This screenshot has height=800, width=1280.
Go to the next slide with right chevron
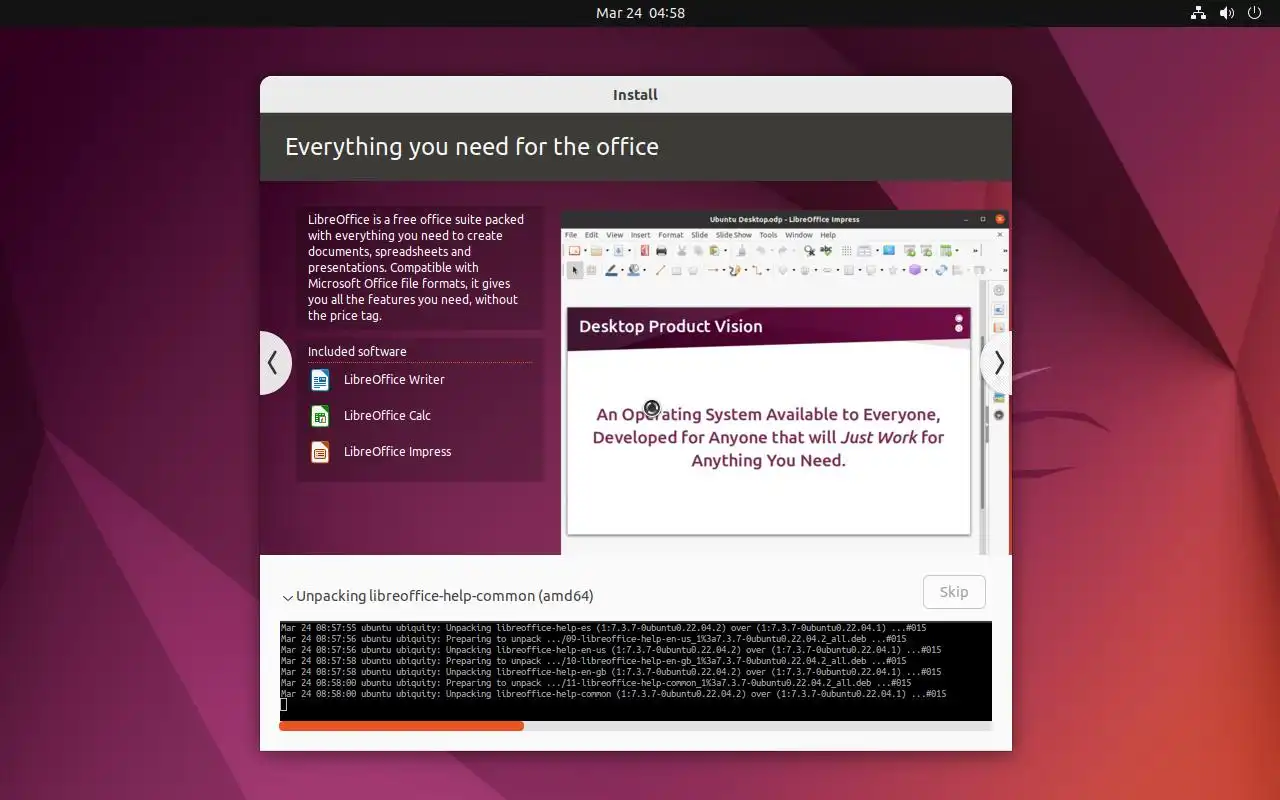point(997,363)
